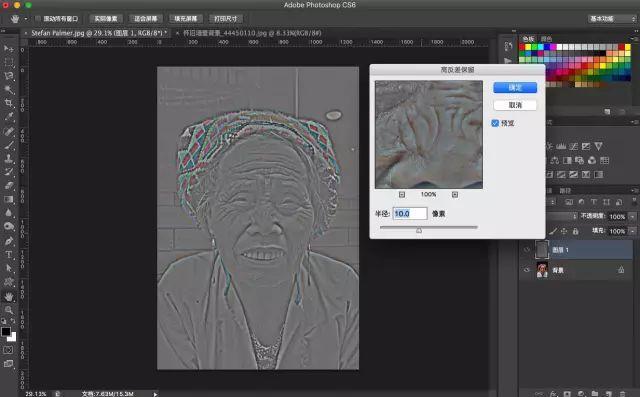640x397 pixels.
Task: Zoom in the High Pass preview
Action: [455, 195]
